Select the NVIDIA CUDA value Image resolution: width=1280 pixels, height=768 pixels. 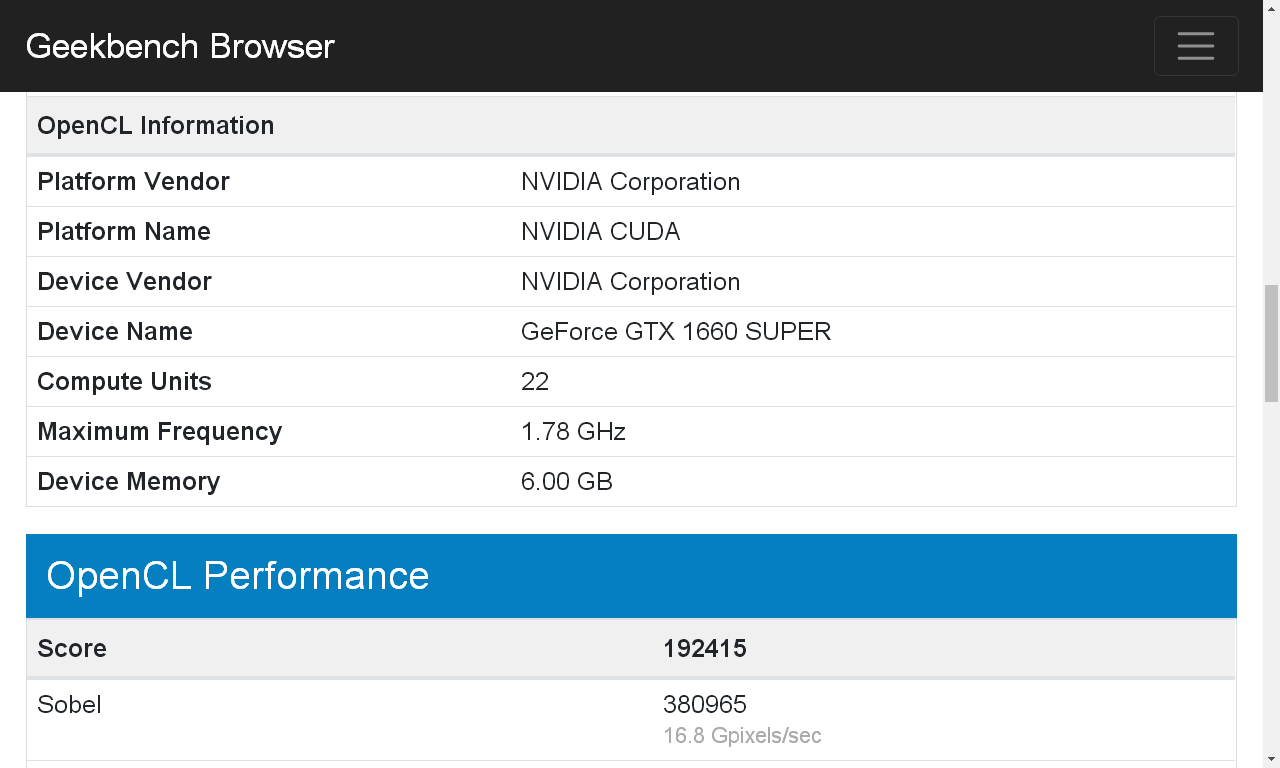tap(600, 231)
